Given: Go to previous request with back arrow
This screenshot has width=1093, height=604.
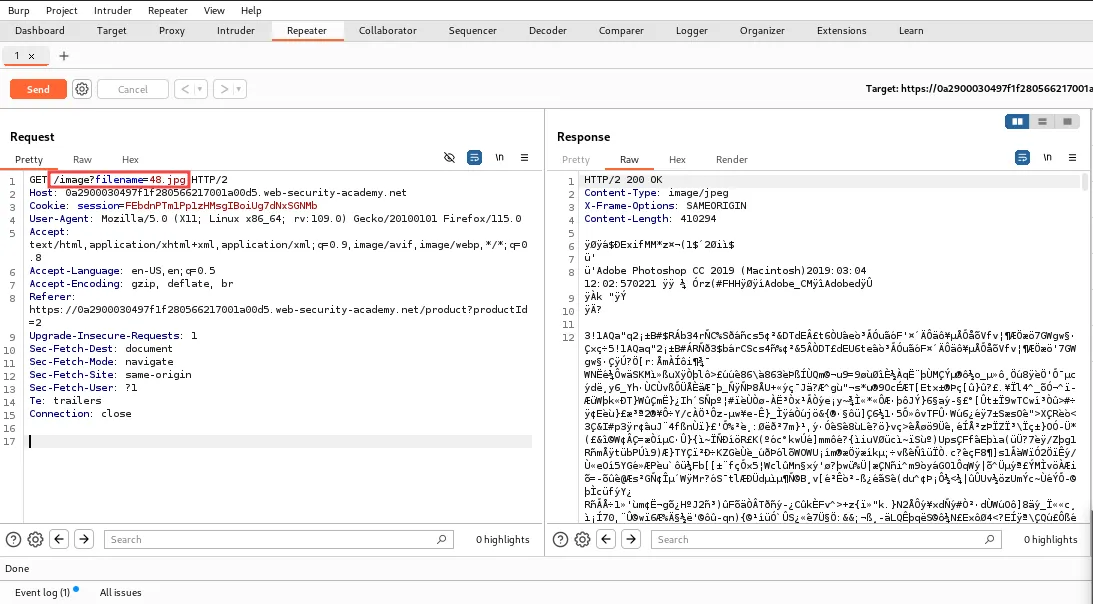Looking at the screenshot, I should coord(185,89).
